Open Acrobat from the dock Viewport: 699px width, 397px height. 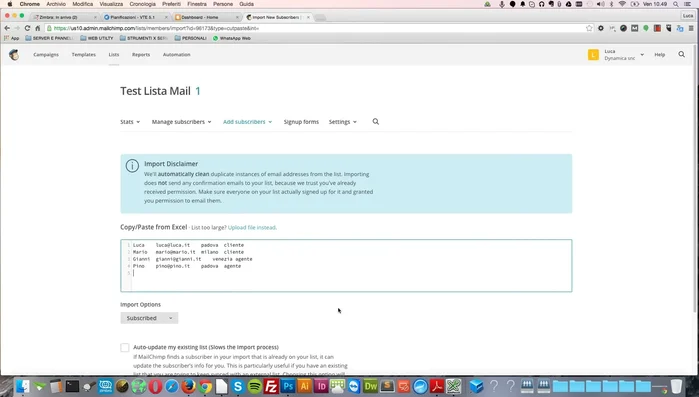(x=437, y=386)
